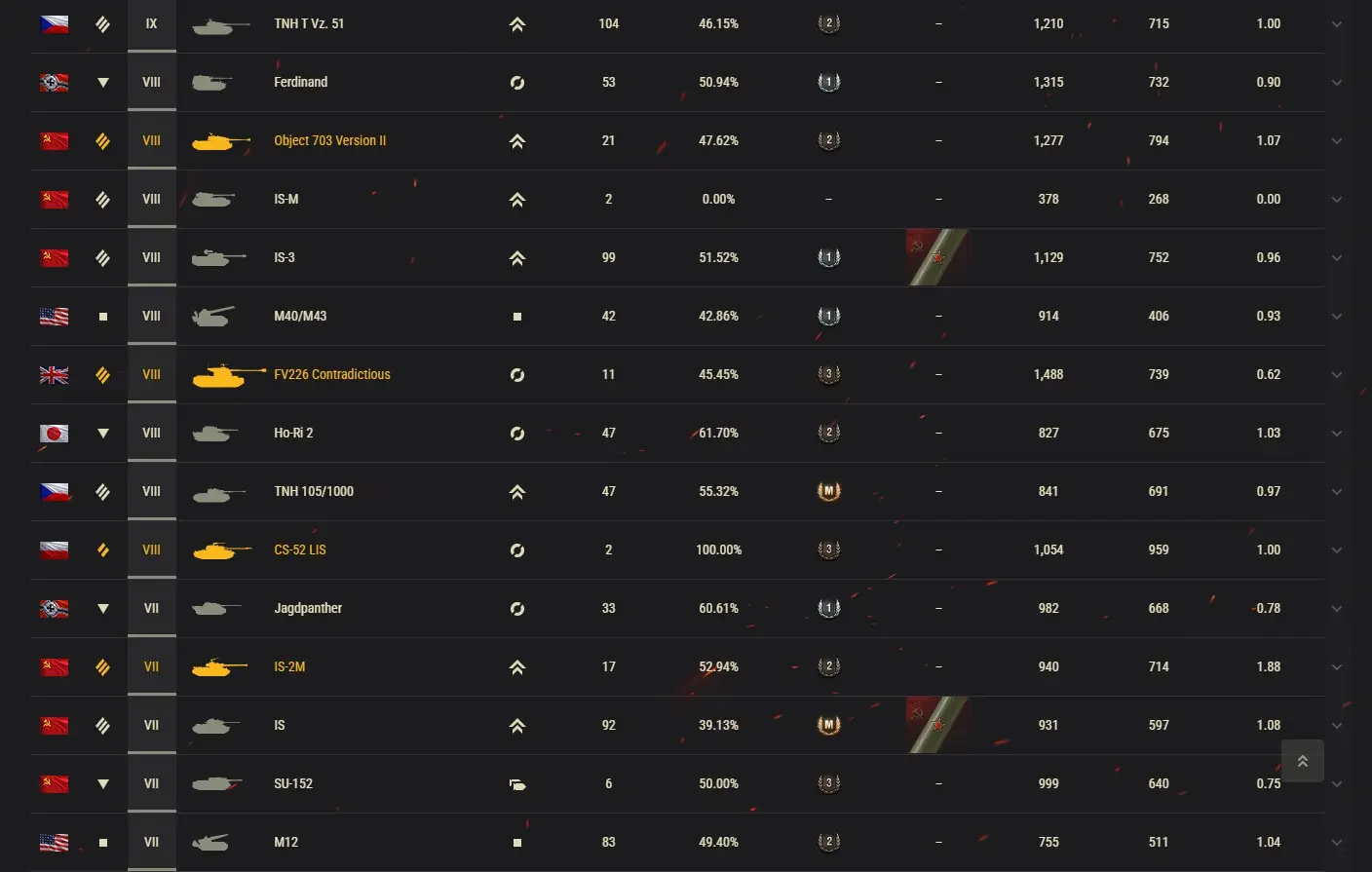
Task: Click the British flag next to FV226 Contradictious
Action: tap(55, 375)
